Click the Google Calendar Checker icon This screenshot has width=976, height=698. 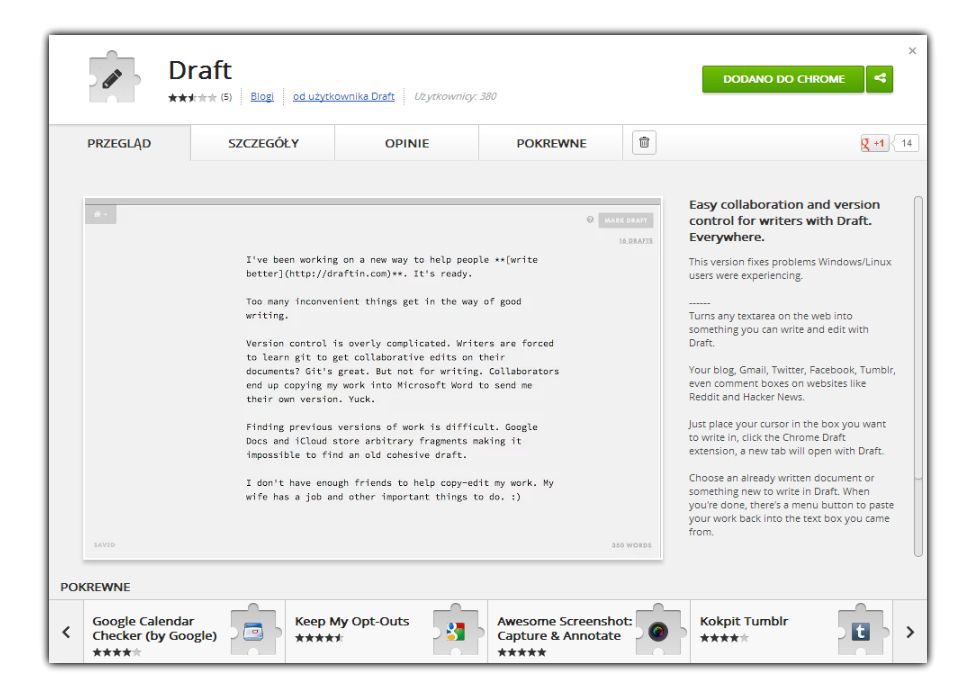click(254, 631)
